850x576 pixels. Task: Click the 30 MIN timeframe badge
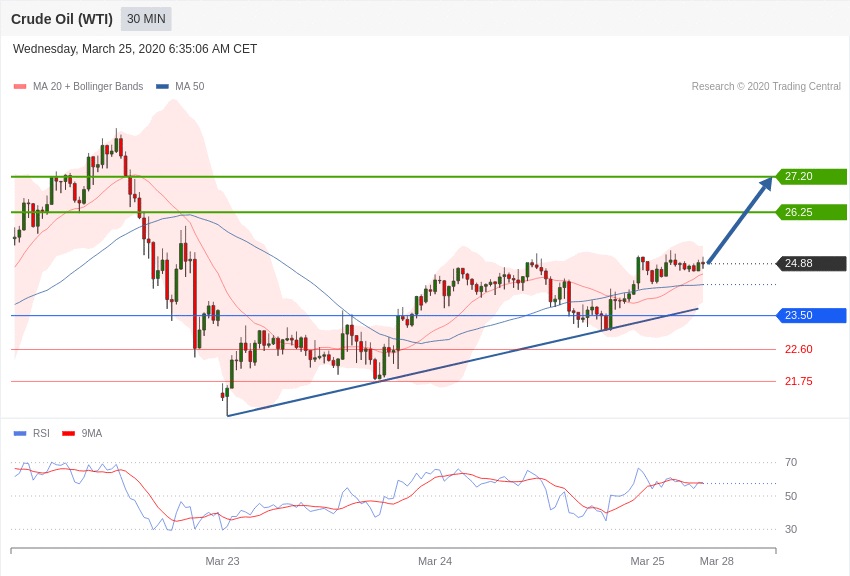[x=146, y=19]
